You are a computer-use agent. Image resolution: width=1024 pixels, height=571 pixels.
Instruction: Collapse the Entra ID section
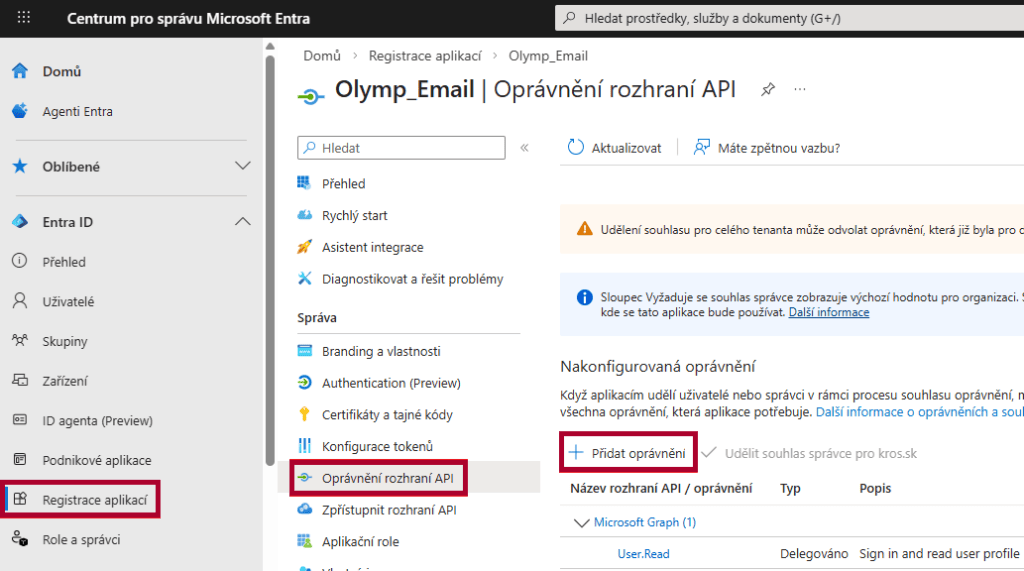coord(242,222)
